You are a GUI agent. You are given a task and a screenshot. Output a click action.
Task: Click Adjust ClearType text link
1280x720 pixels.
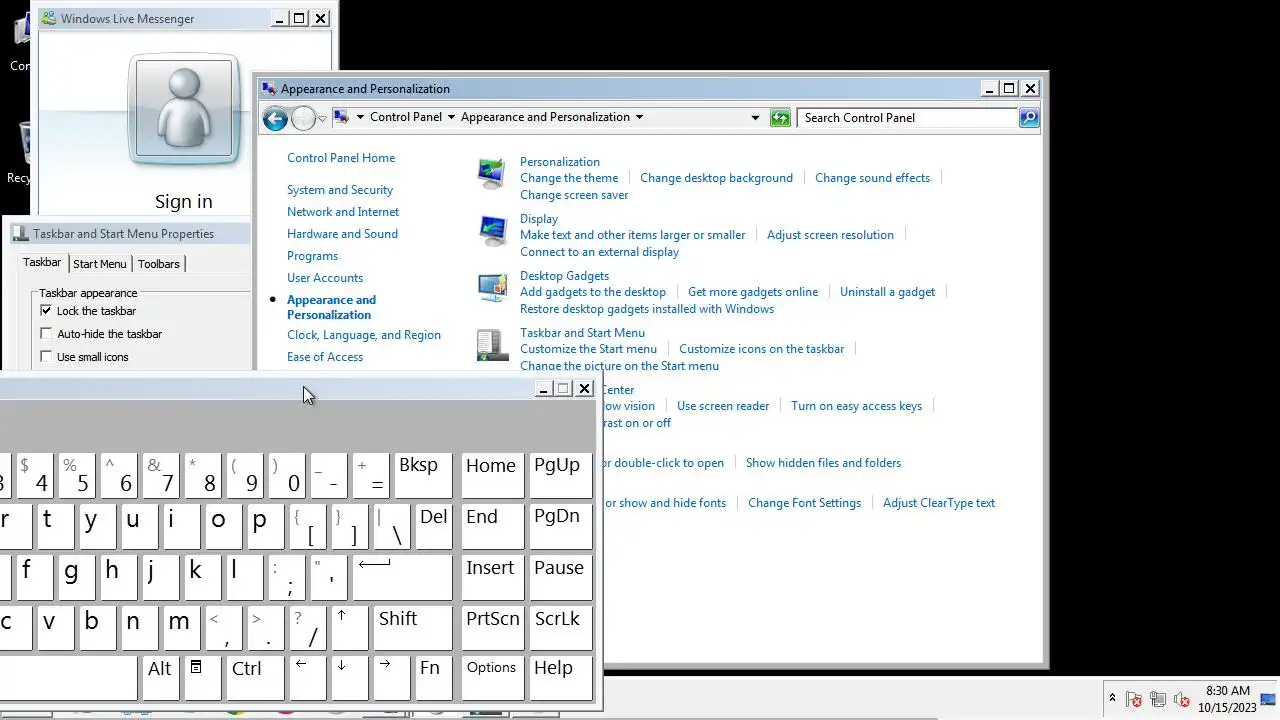pos(939,503)
